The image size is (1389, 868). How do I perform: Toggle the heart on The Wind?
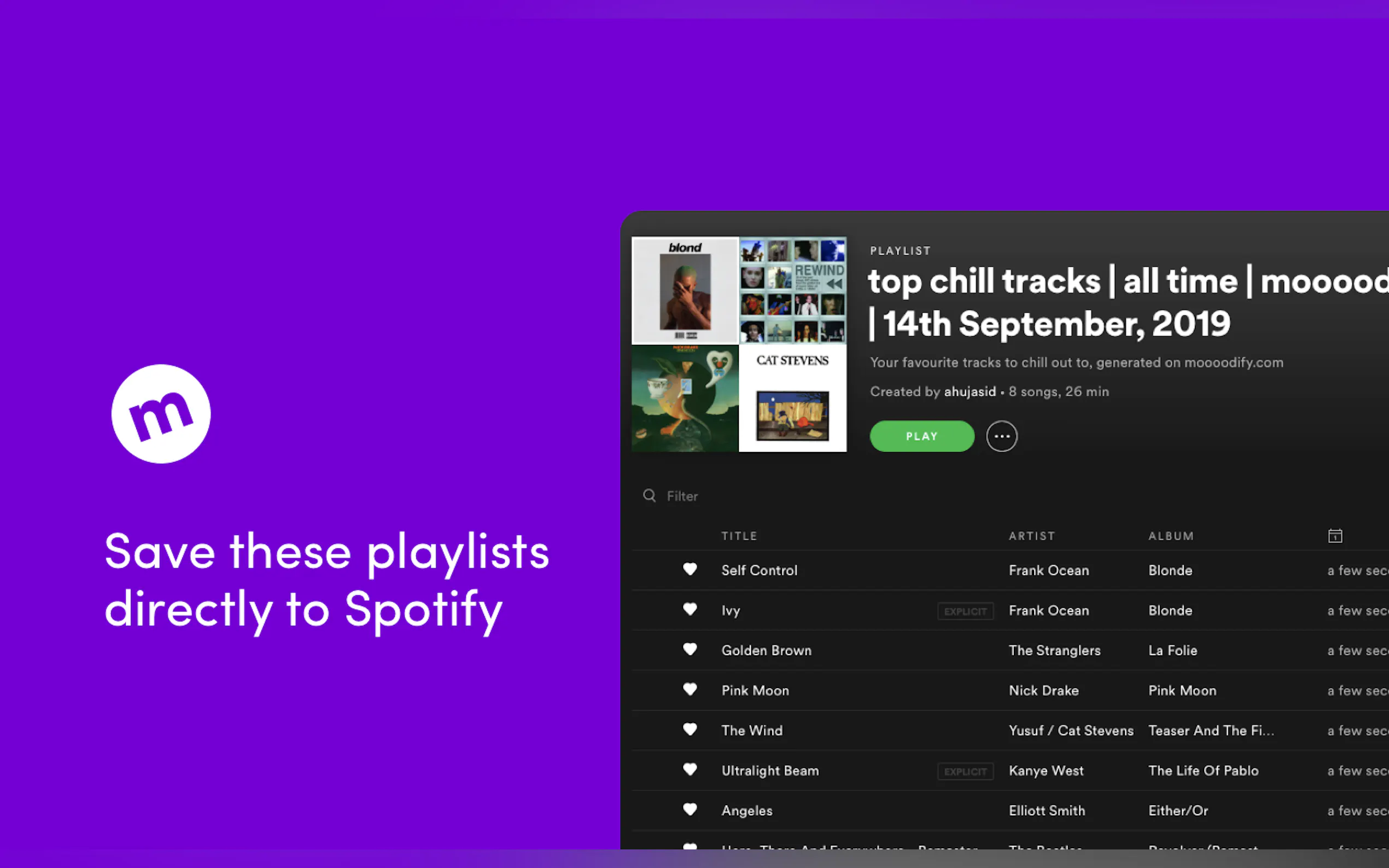tap(690, 730)
